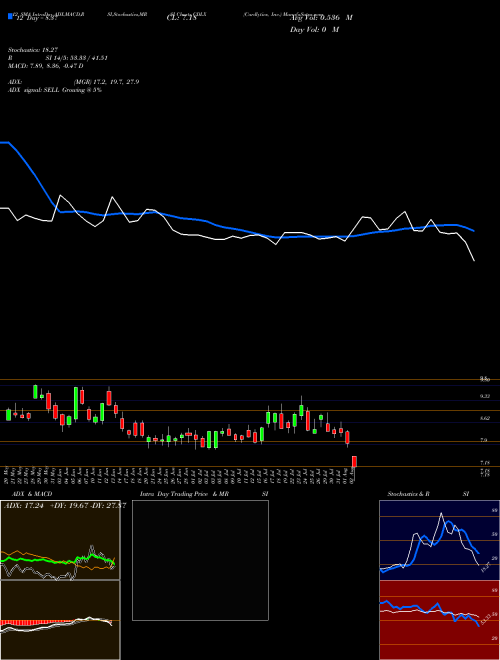The image size is (500, 660).
Task: Click the 'Day Vol: 0 M' text
Action: [314, 30]
